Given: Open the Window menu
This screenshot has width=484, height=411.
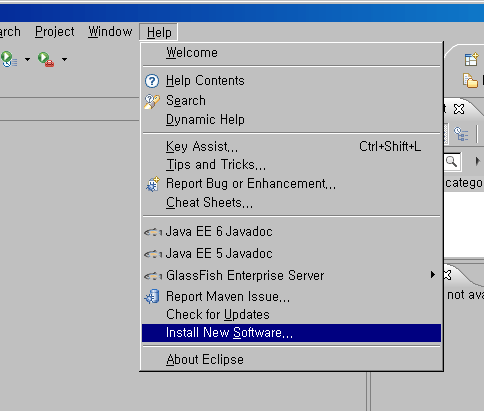Looking at the screenshot, I should (110, 32).
